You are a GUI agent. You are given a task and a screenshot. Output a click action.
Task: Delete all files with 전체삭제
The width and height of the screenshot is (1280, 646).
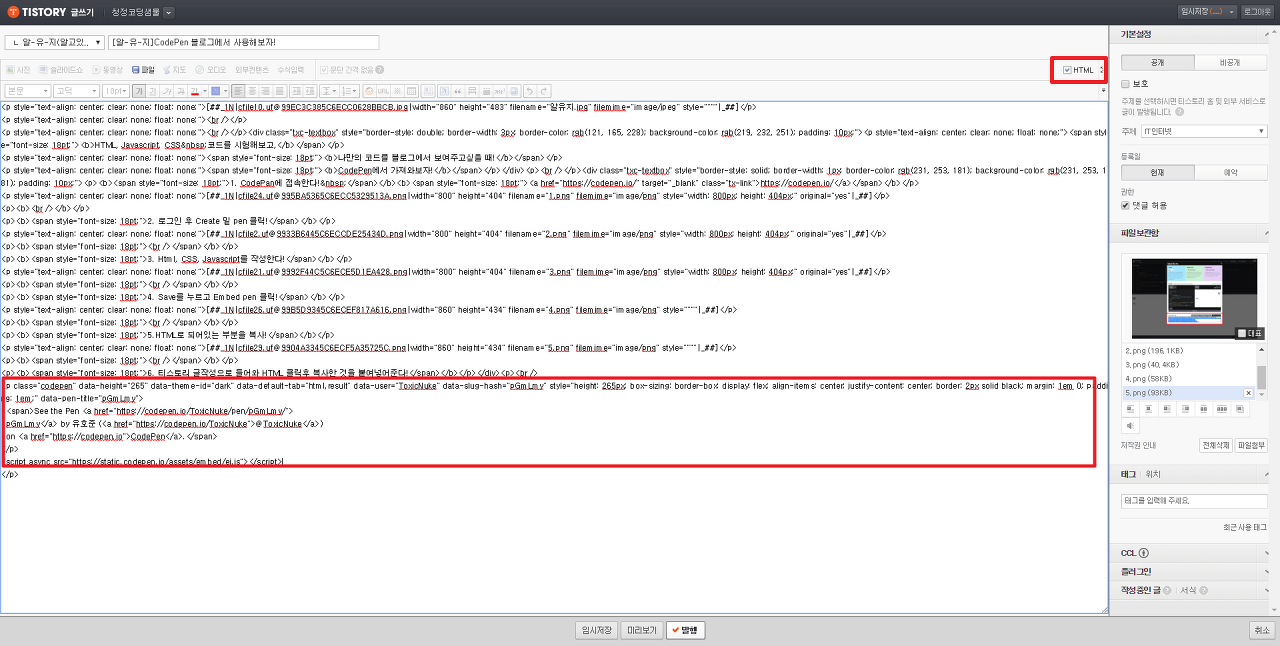[1216, 445]
